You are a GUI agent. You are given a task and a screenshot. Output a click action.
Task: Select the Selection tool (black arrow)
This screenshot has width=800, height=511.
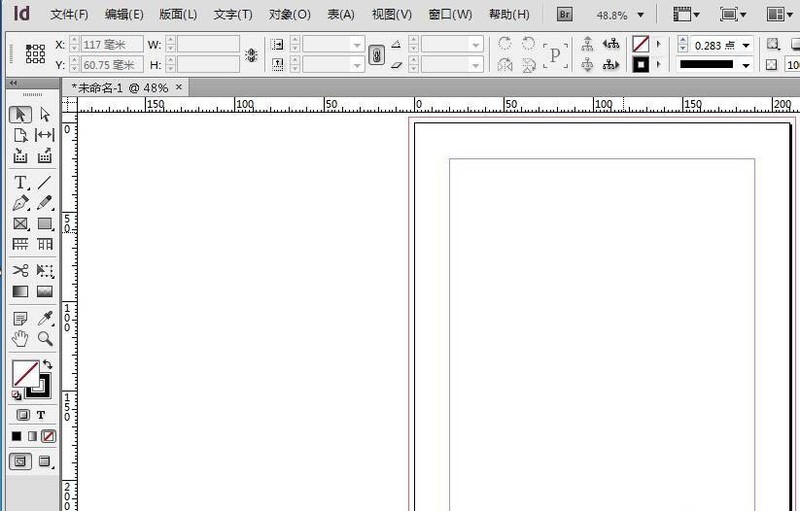pyautogui.click(x=20, y=115)
